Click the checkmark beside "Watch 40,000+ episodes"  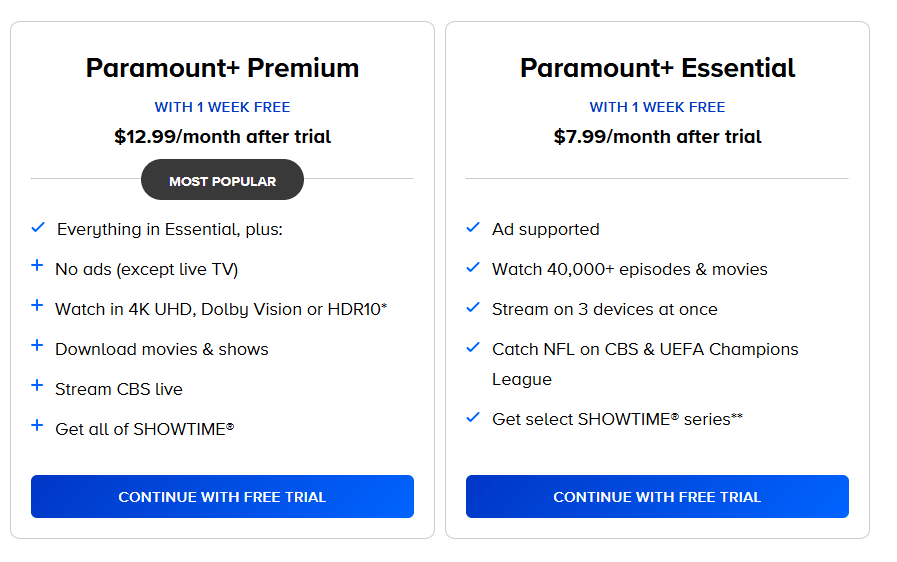pyautogui.click(x=473, y=268)
